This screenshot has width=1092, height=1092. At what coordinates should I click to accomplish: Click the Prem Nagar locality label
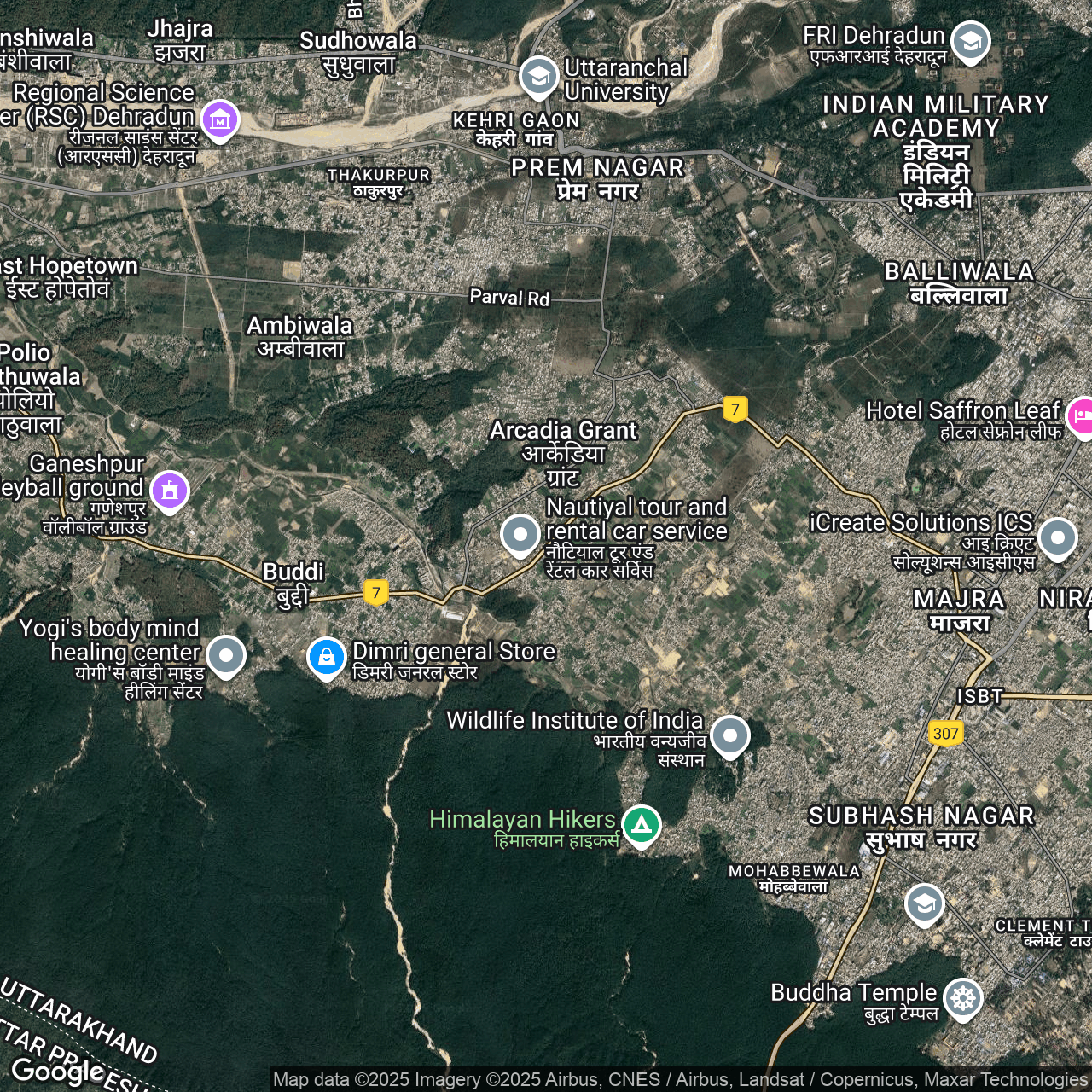pyautogui.click(x=597, y=168)
